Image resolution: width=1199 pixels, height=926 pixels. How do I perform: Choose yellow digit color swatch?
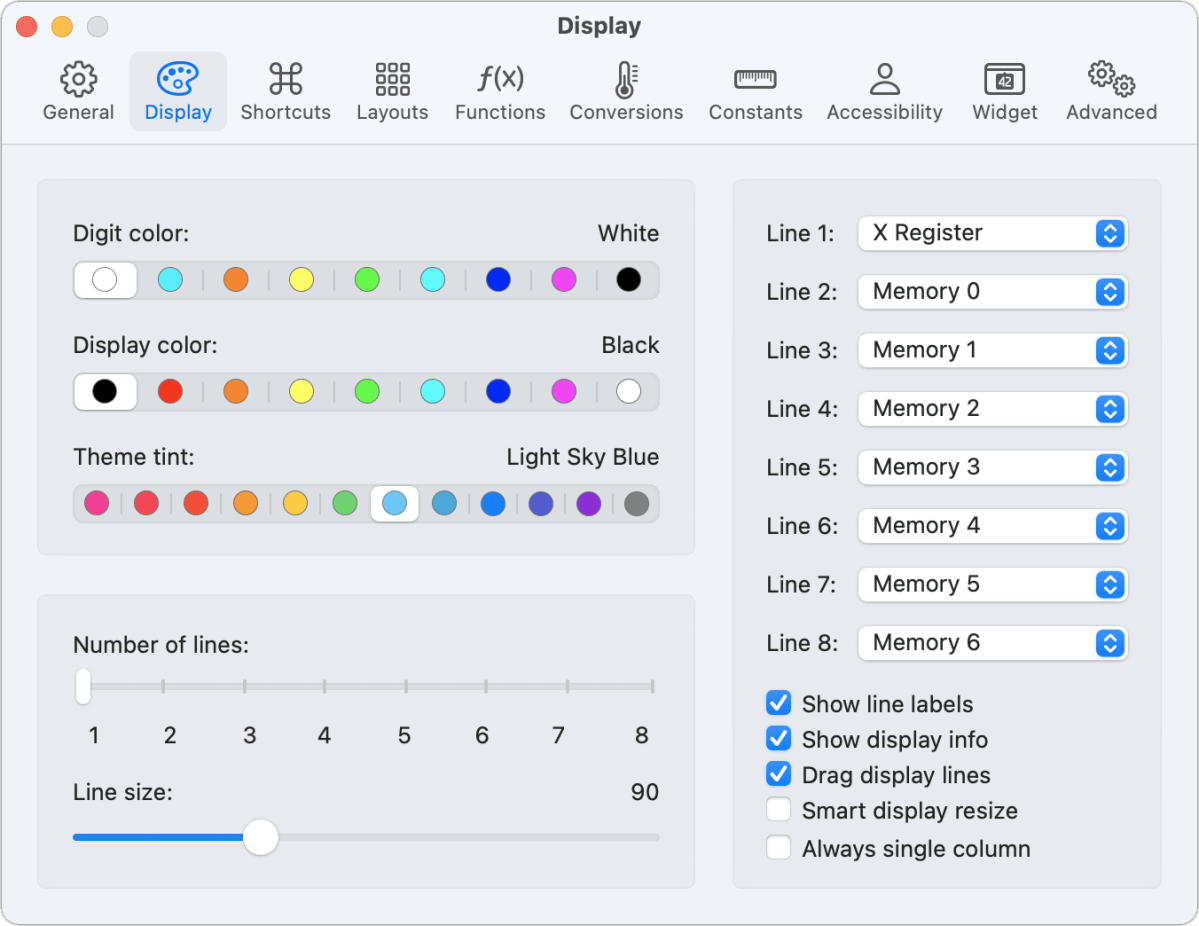pos(301,280)
